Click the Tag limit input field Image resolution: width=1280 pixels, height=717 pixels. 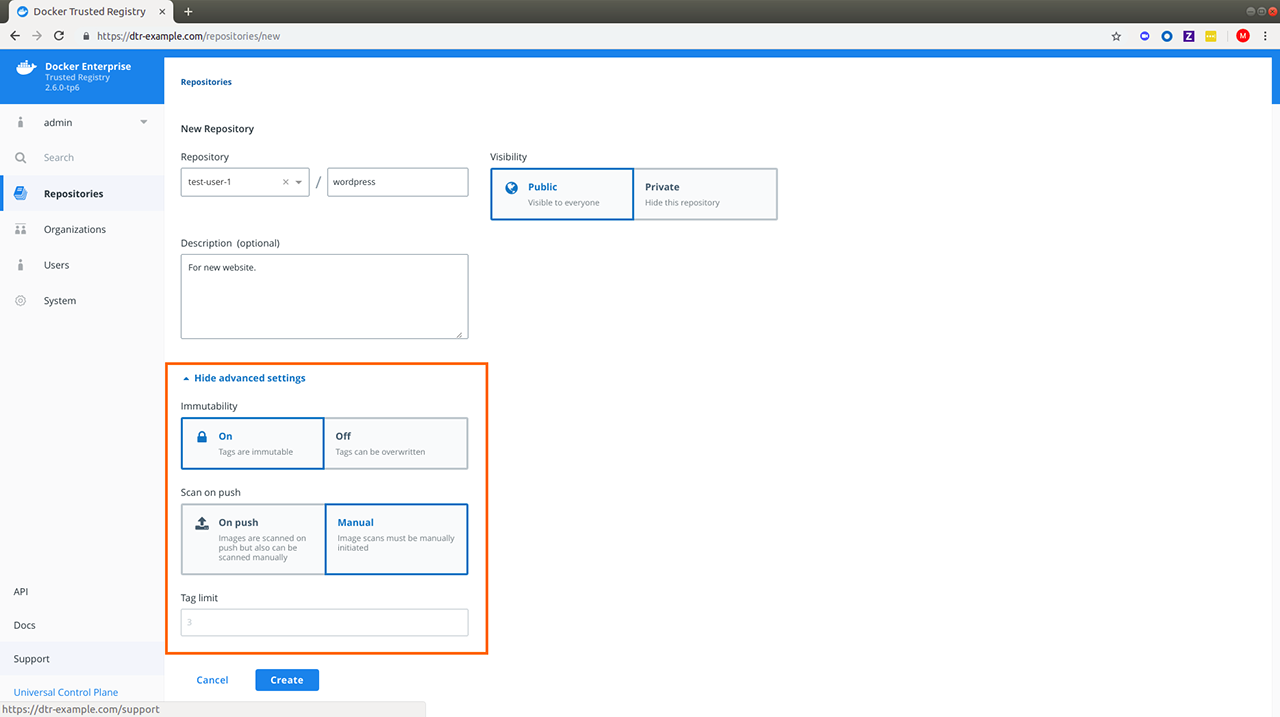point(324,622)
